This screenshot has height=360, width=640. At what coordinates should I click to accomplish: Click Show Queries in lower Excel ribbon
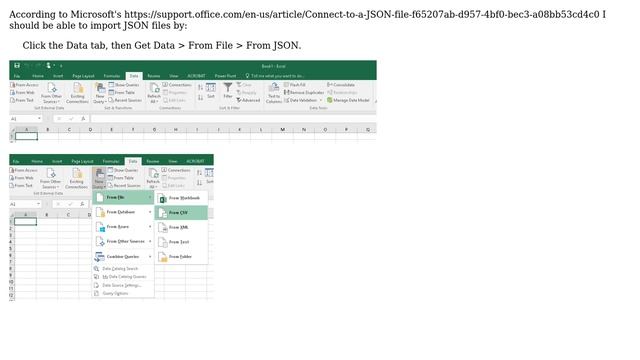tap(123, 170)
